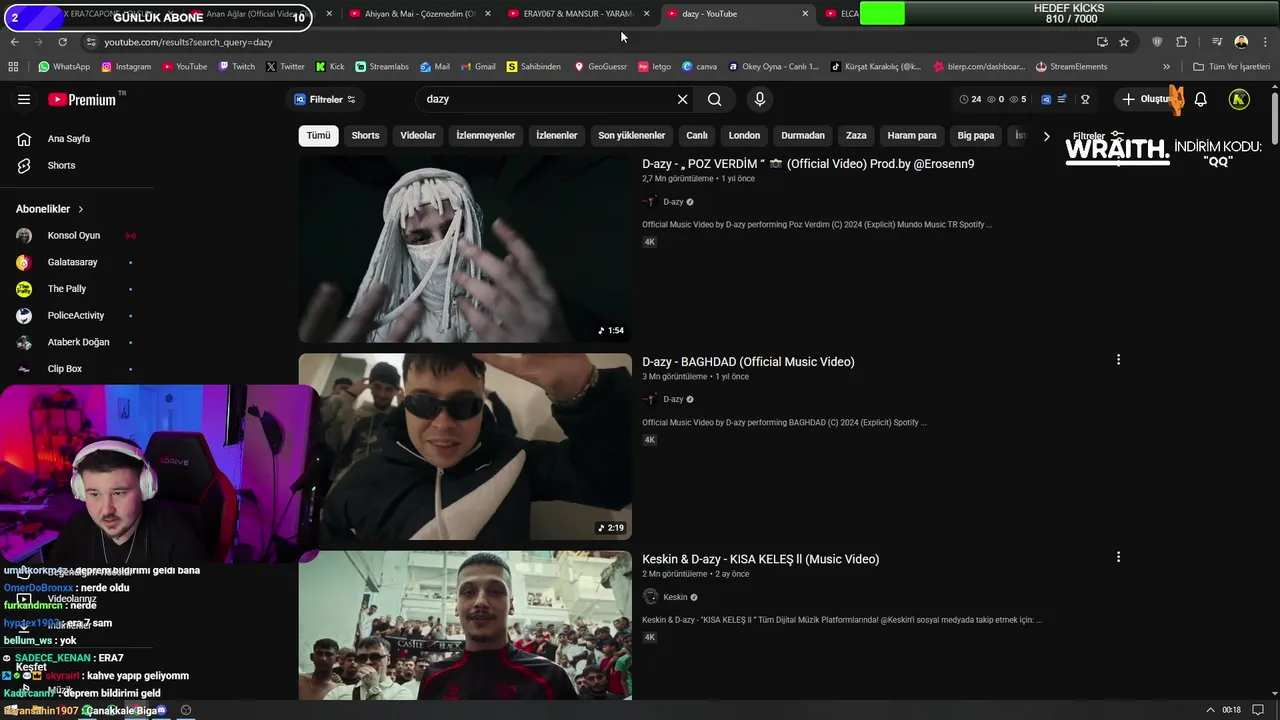The height and width of the screenshot is (720, 1280).
Task: Open Streamlabs bookmark
Action: tap(381, 67)
